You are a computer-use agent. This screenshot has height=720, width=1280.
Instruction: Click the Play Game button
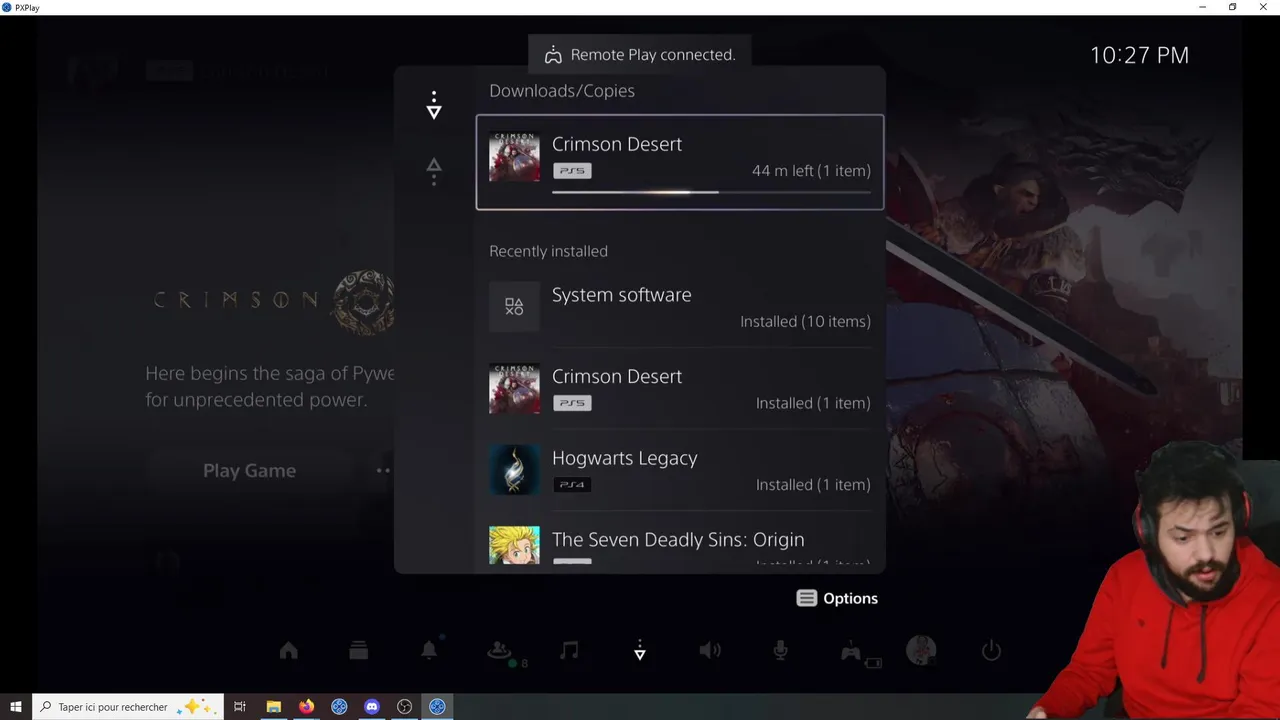[x=249, y=471]
